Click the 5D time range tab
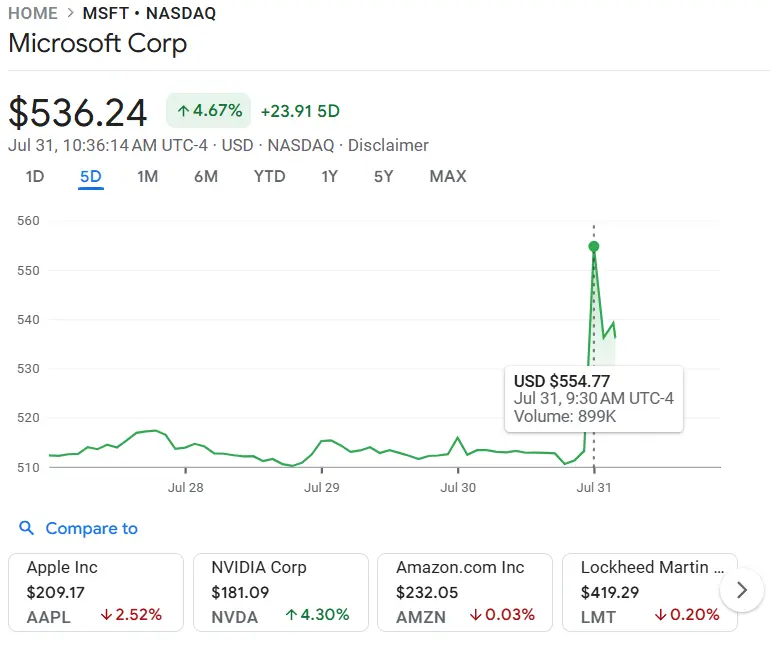Viewport: 770px width, 645px height. [x=91, y=177]
